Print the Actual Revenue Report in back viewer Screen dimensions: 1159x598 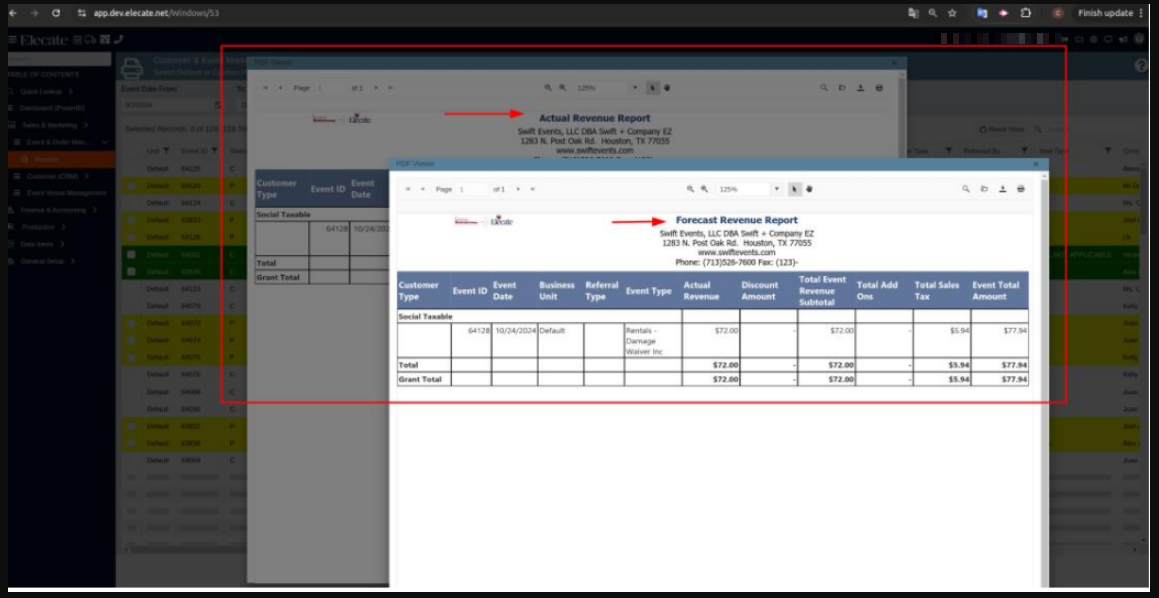click(879, 88)
